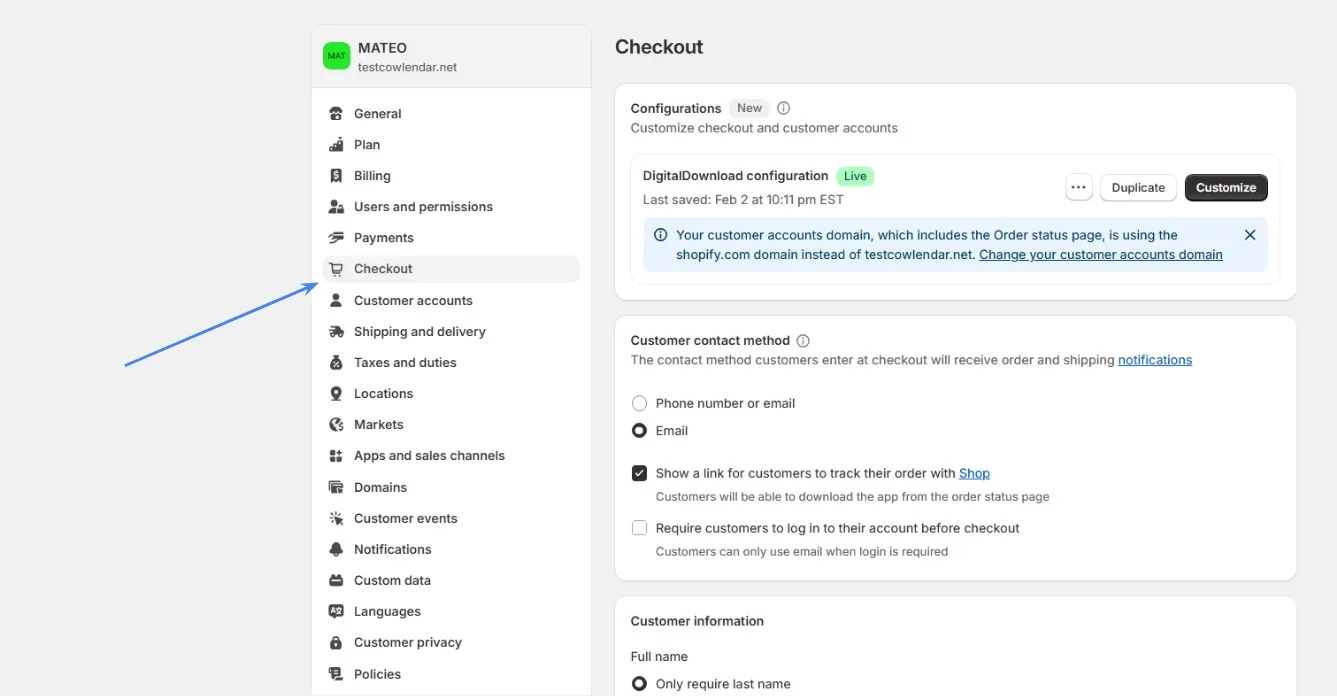Go to Apps and sales channels
Screen dimensions: 1337x696
coord(451,456)
